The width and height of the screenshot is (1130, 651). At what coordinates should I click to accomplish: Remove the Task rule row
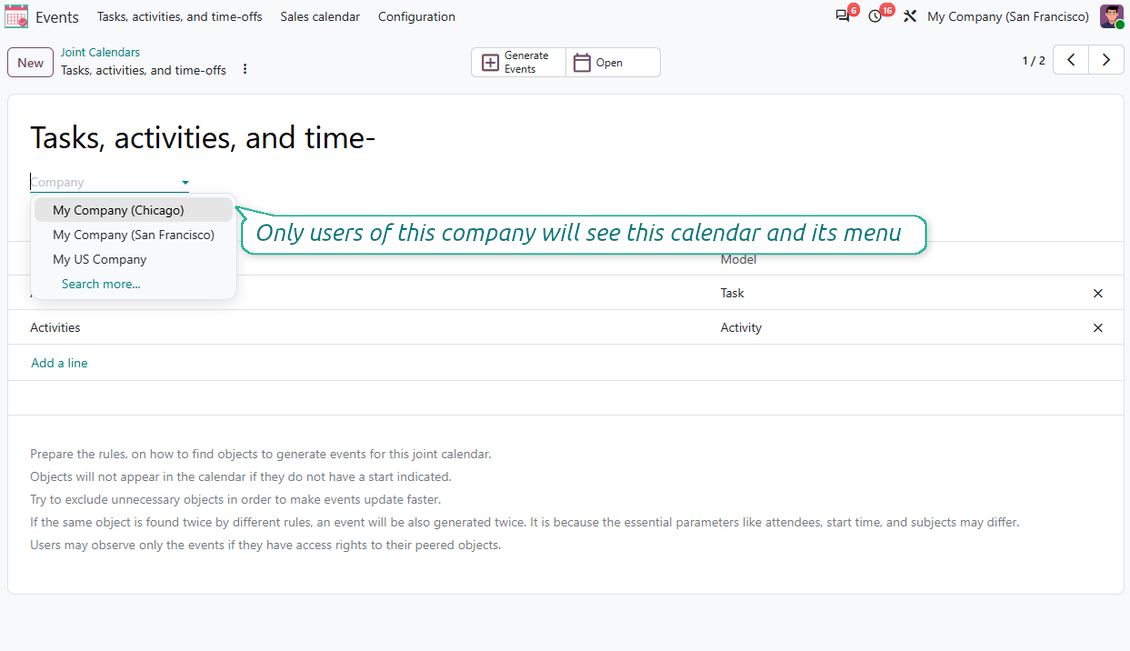pos(1098,293)
